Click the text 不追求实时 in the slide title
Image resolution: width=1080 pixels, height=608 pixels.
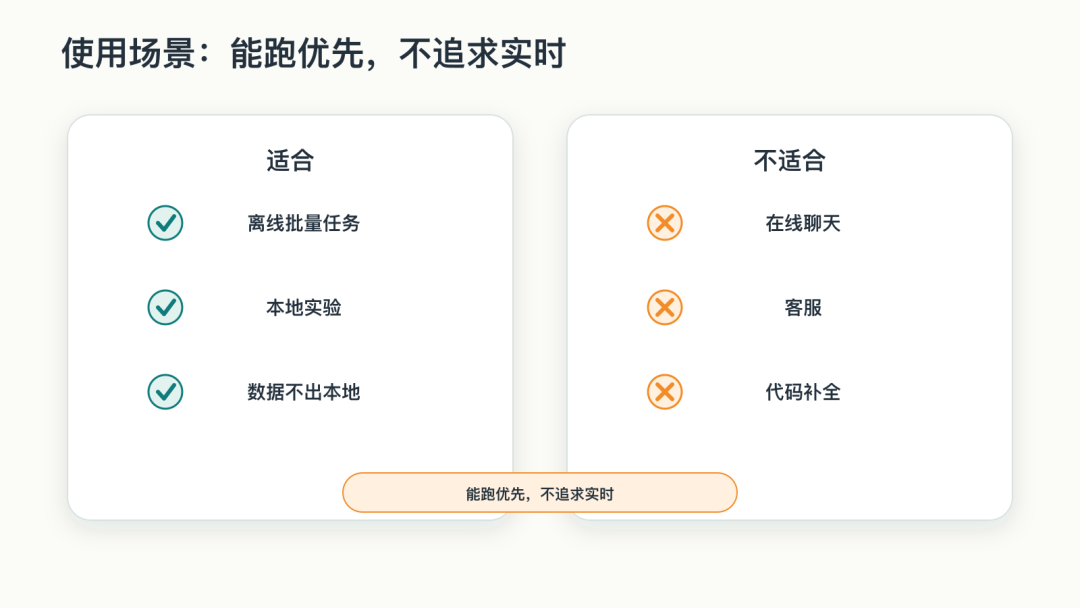pyautogui.click(x=483, y=53)
